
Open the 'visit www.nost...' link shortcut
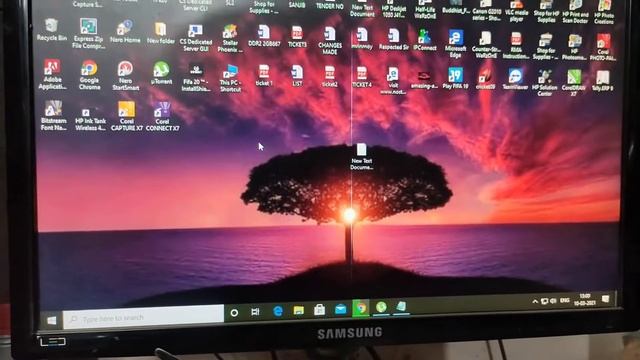393,81
